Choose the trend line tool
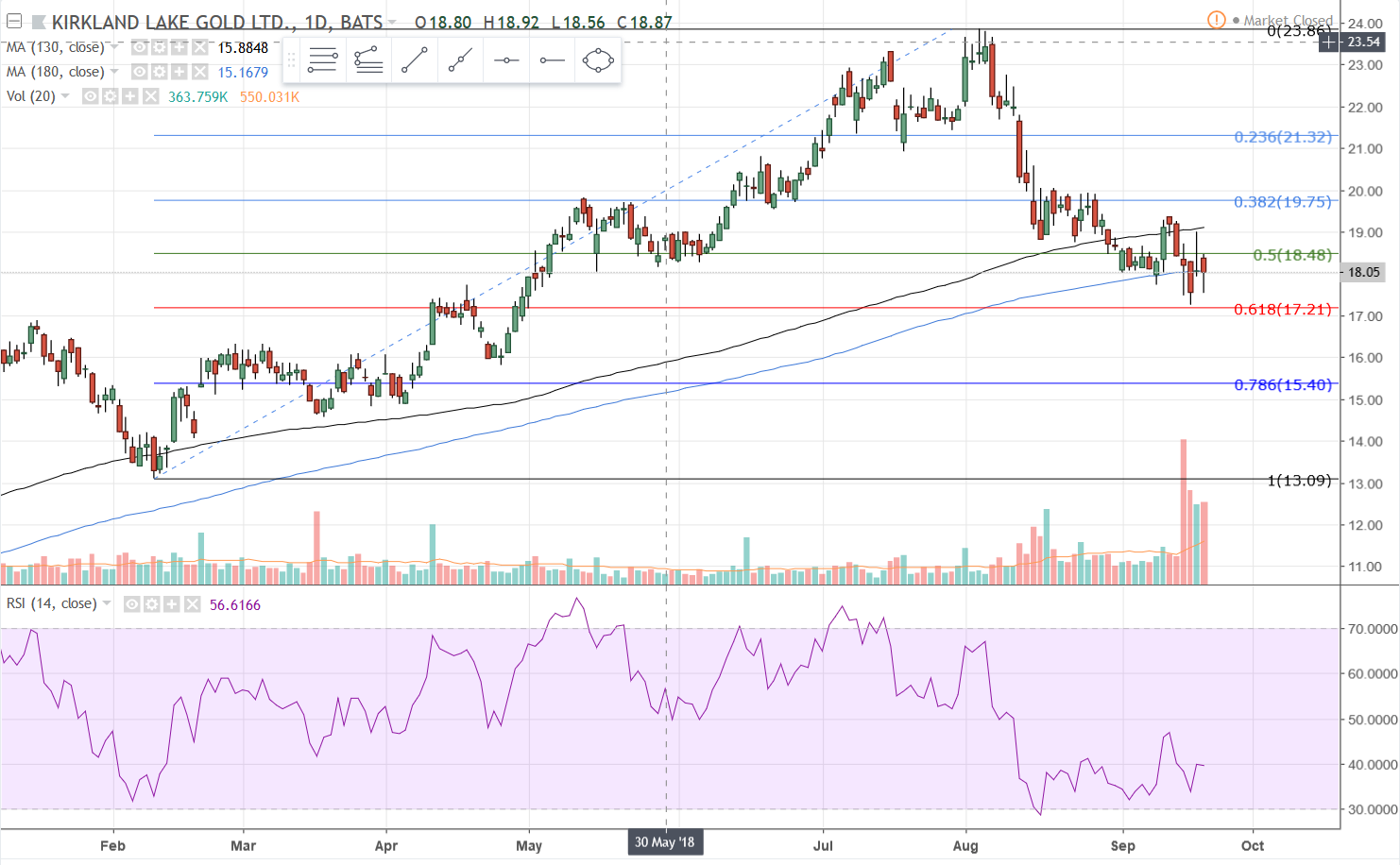Viewport: 1400px width, 865px height. (x=414, y=60)
